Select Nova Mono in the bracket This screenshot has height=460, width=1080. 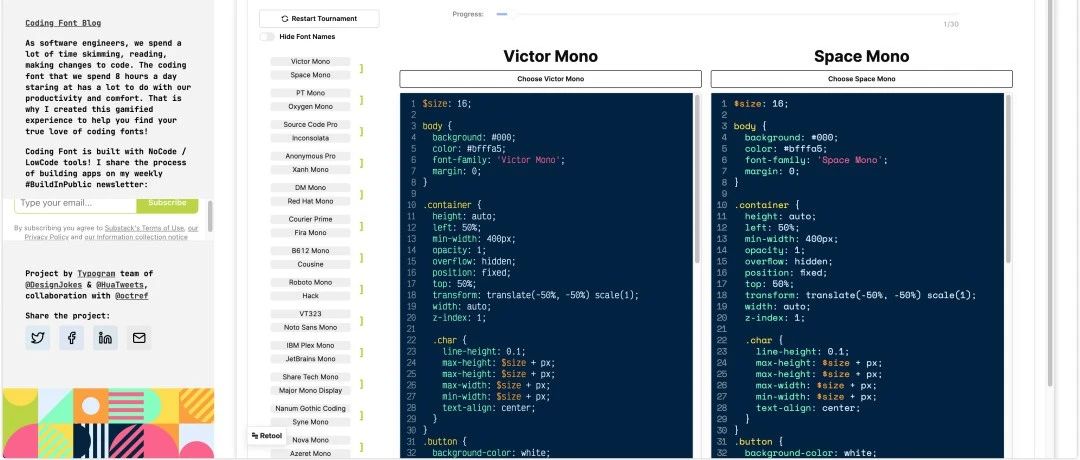[x=311, y=440]
